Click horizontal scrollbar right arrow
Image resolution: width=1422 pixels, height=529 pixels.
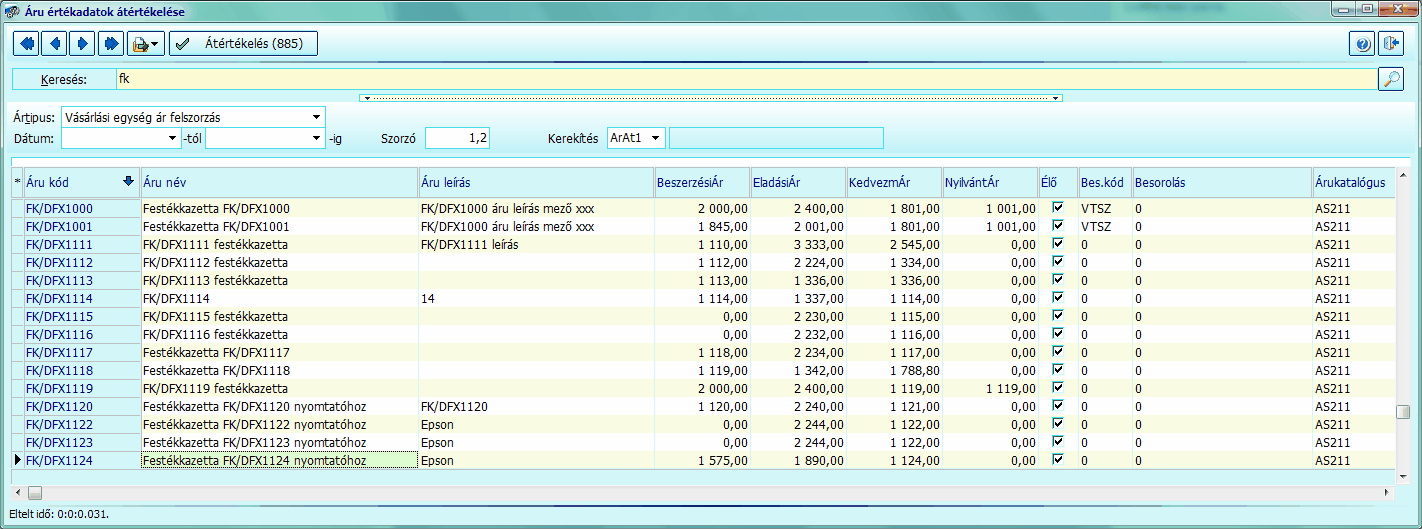pos(1387,493)
